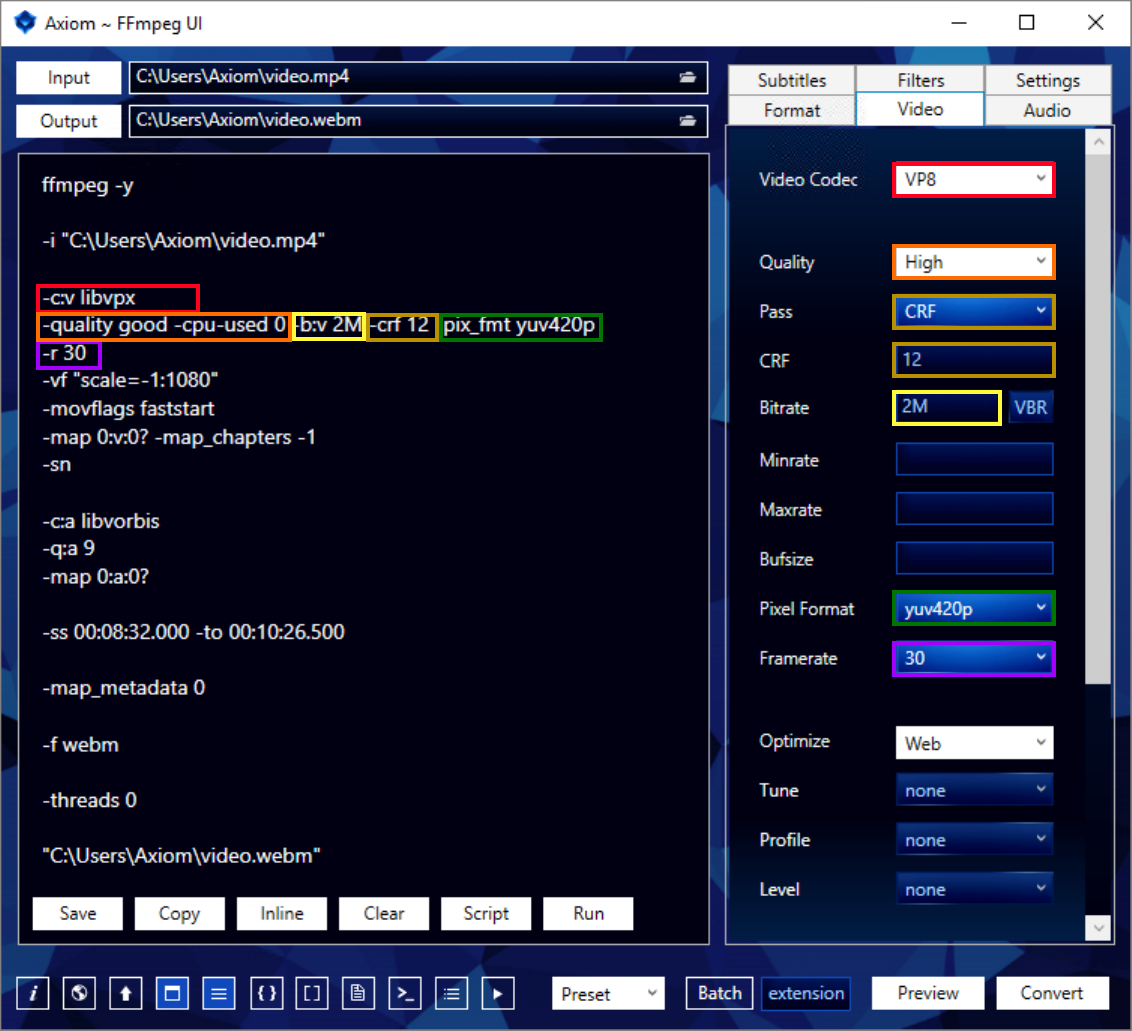Click the Preview button

pyautogui.click(x=928, y=993)
